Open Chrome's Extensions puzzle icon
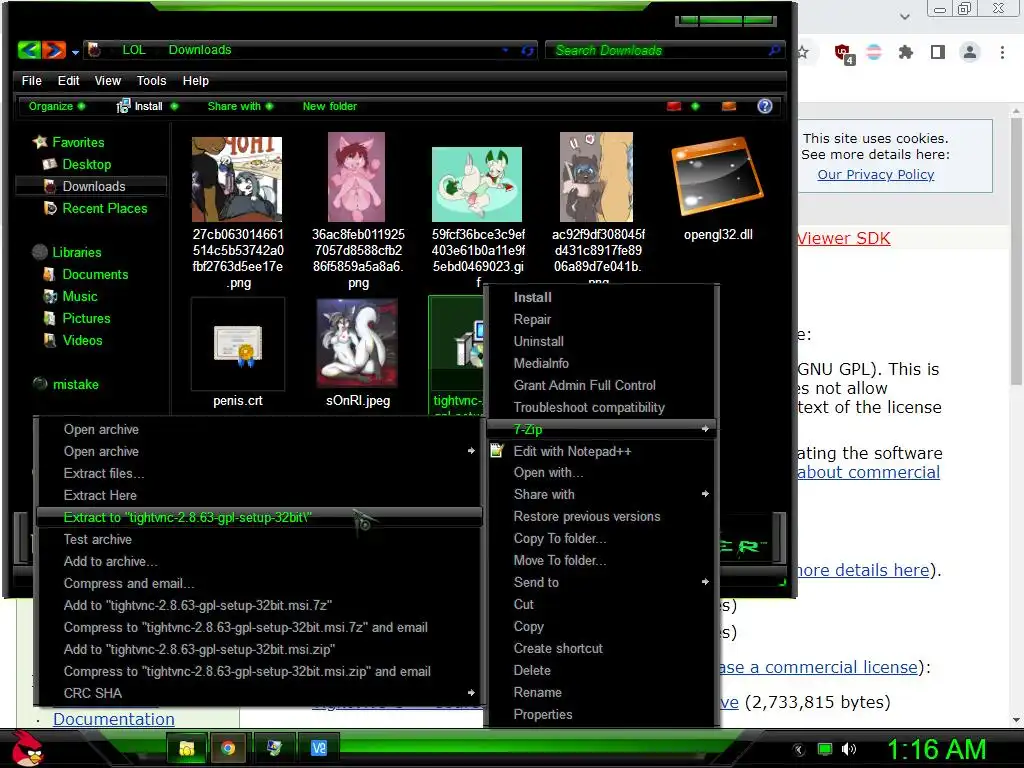This screenshot has height=768, width=1024. [905, 52]
